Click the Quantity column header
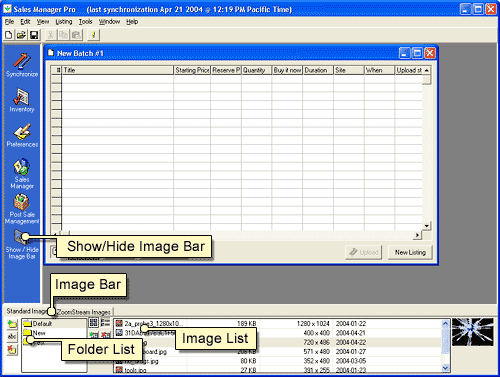The width and height of the screenshot is (500, 377). pos(256,70)
